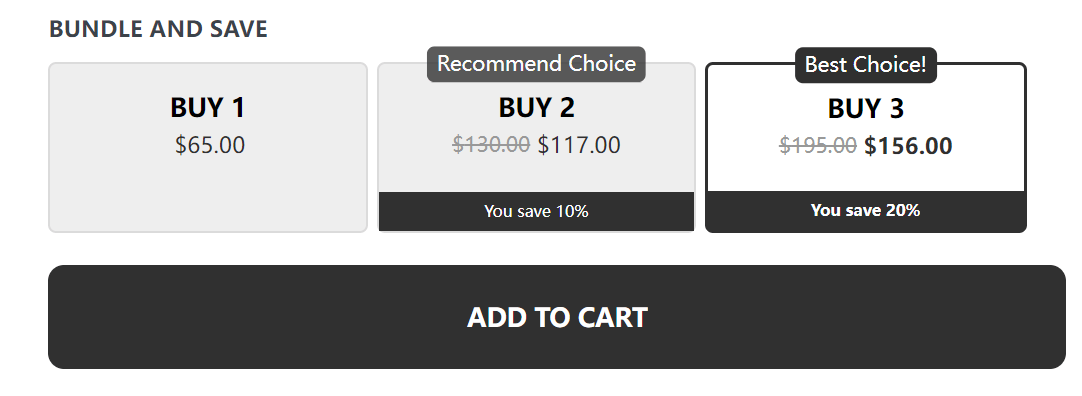This screenshot has width=1082, height=396.
Task: Click the 20% text in the BUY 3 banner
Action: pos(903,210)
